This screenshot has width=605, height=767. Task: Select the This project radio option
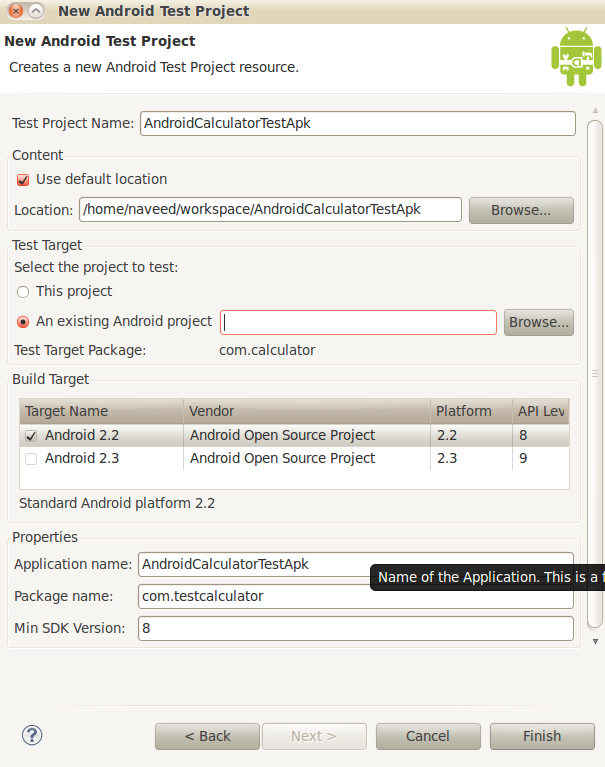(23, 292)
